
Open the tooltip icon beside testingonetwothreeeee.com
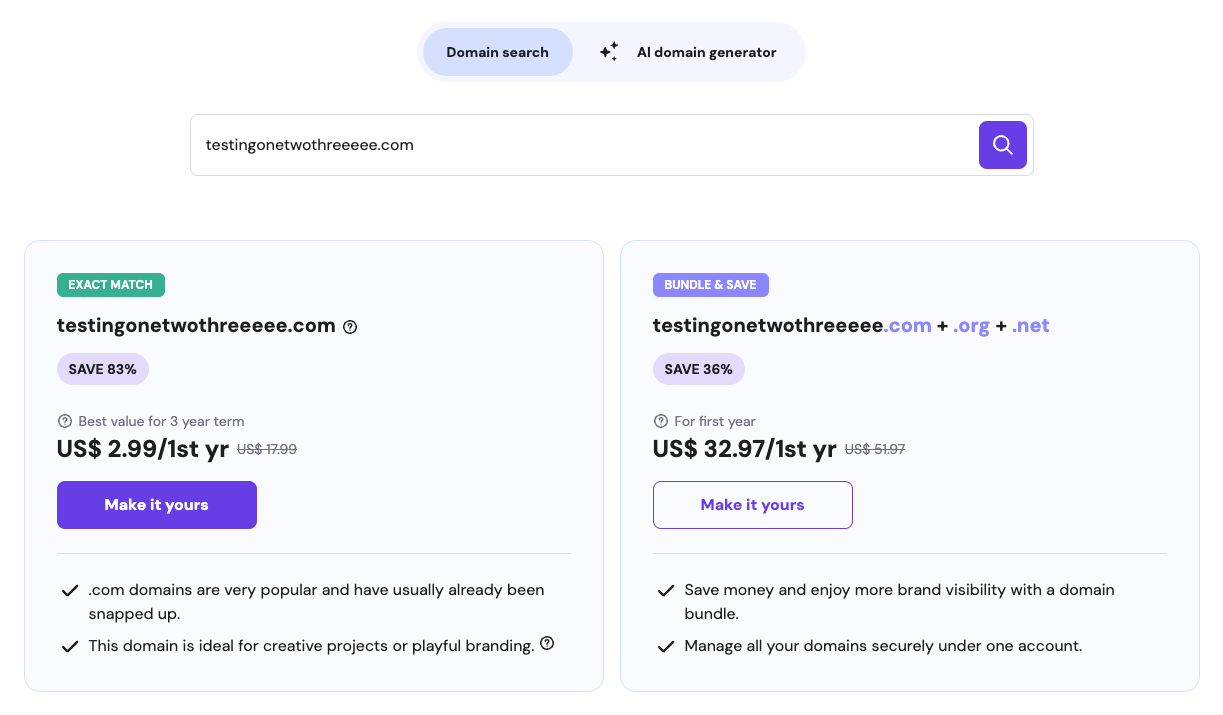coord(349,326)
